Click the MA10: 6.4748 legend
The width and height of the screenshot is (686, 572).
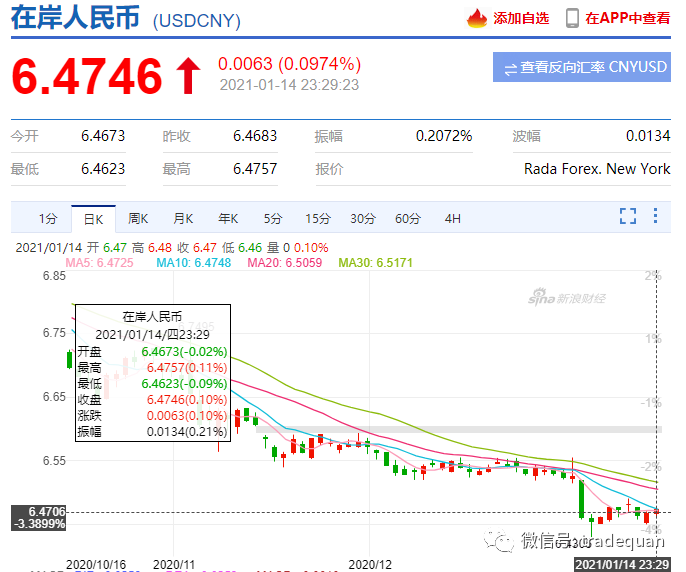pyautogui.click(x=193, y=263)
